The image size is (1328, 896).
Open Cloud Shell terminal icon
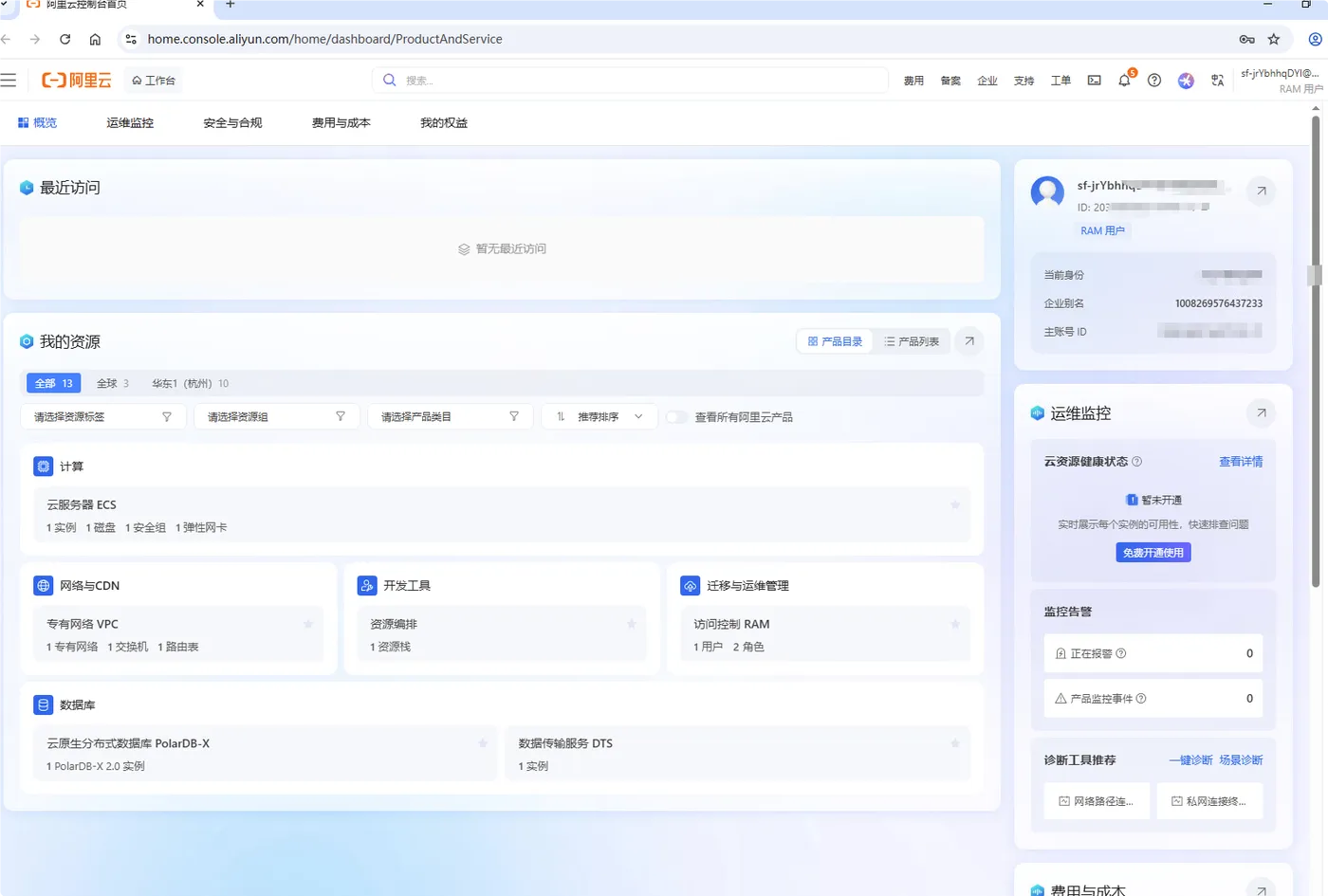(x=1095, y=81)
